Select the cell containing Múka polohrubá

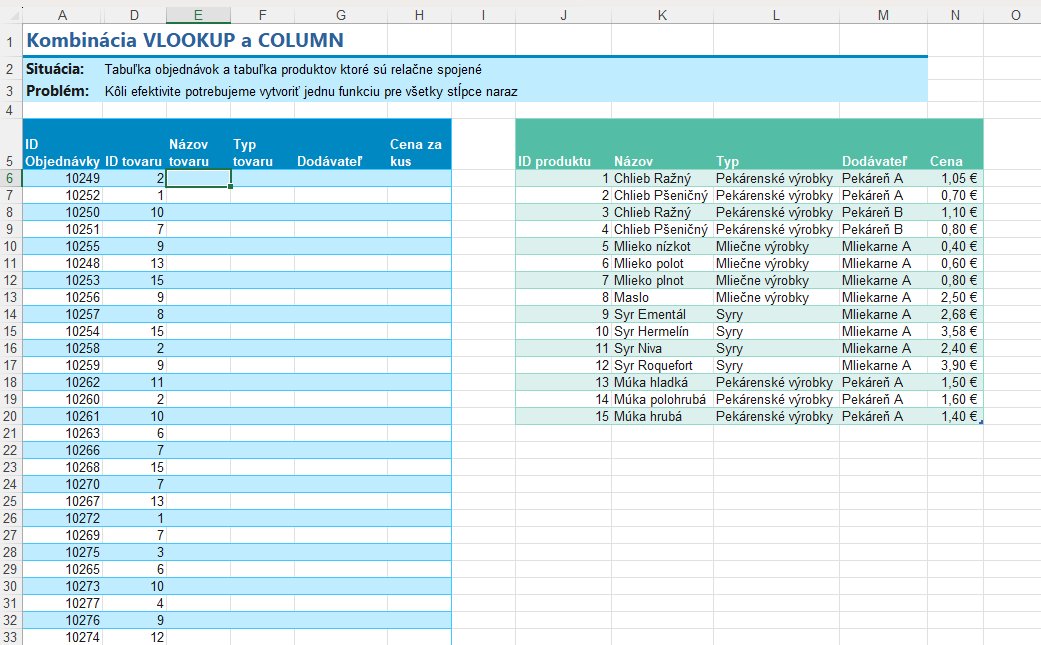click(x=661, y=399)
